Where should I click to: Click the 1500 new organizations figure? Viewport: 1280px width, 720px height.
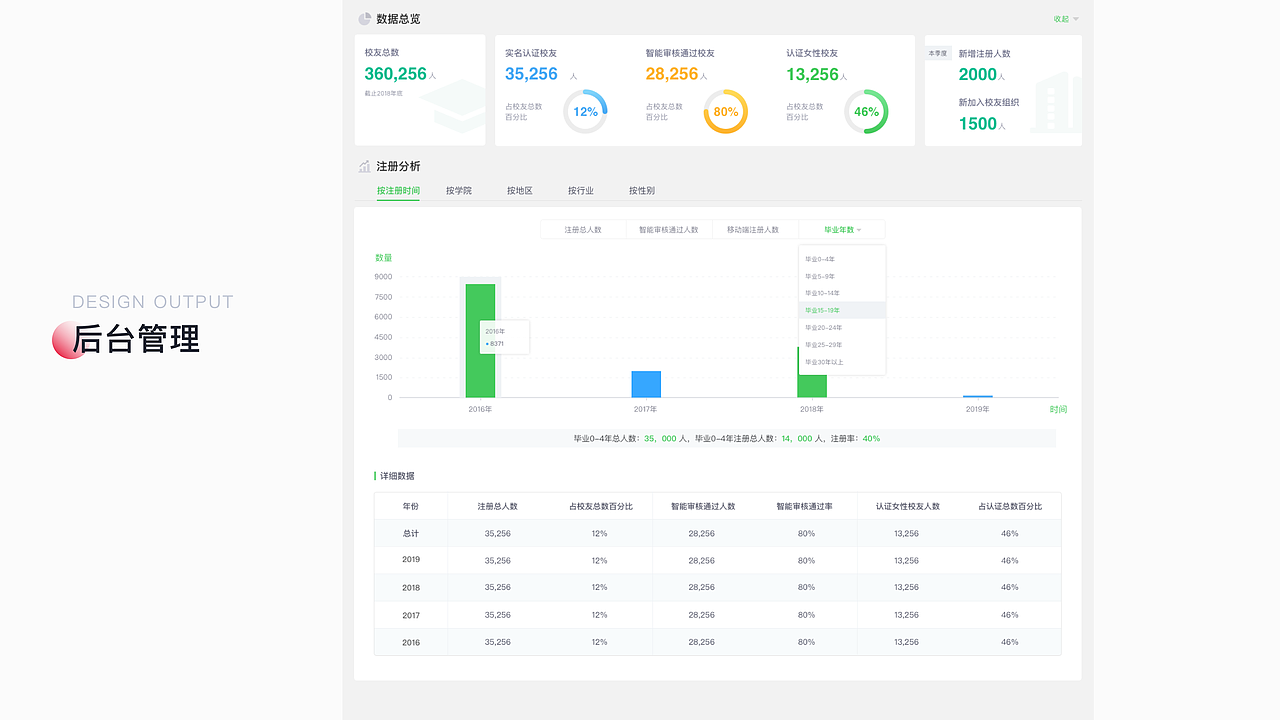(x=978, y=124)
